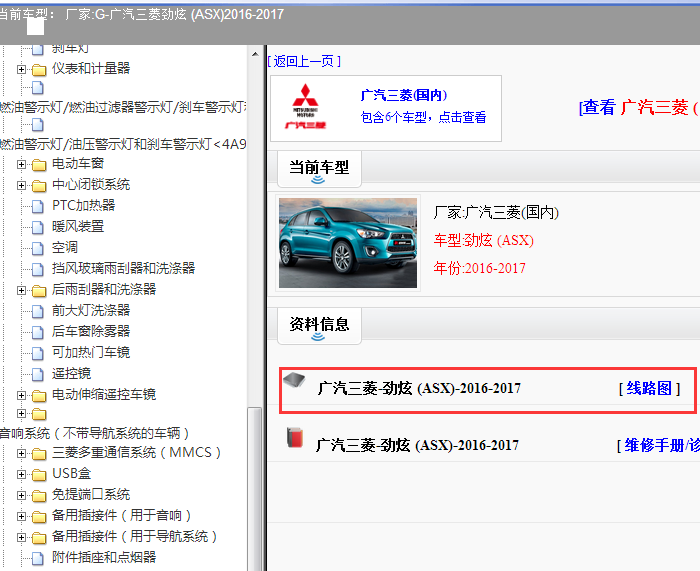This screenshot has height=571, width=700.
Task: Expand the 免提端口系统 folder node
Action: 21,495
